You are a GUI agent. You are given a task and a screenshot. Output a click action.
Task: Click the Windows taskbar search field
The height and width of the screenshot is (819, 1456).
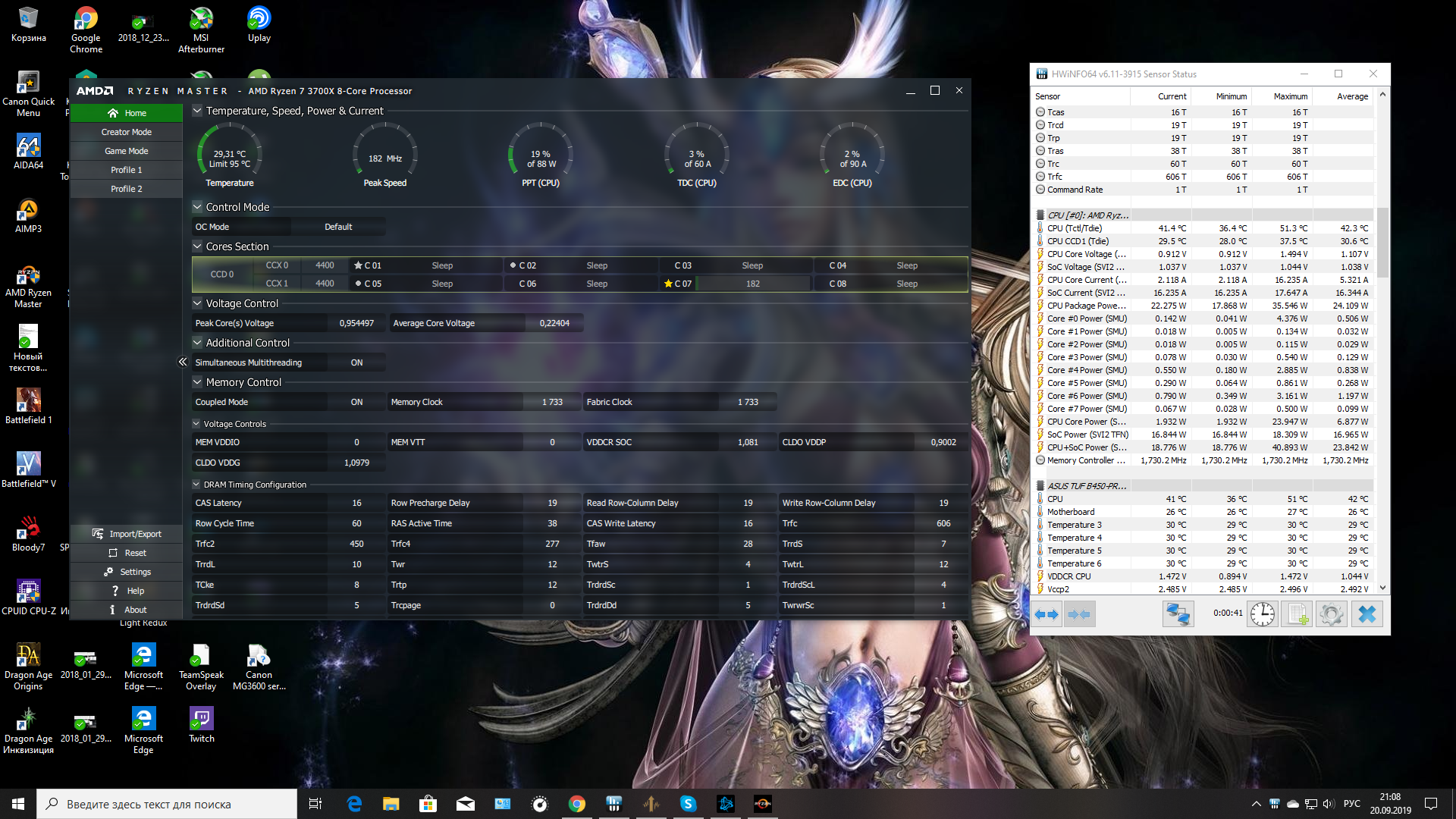click(167, 804)
